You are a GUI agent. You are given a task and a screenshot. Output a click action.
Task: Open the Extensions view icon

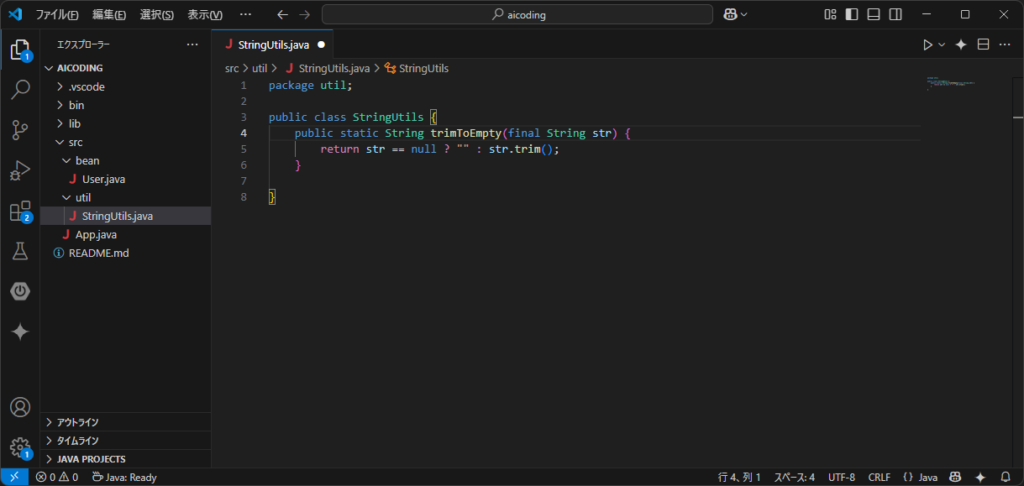pos(20,211)
